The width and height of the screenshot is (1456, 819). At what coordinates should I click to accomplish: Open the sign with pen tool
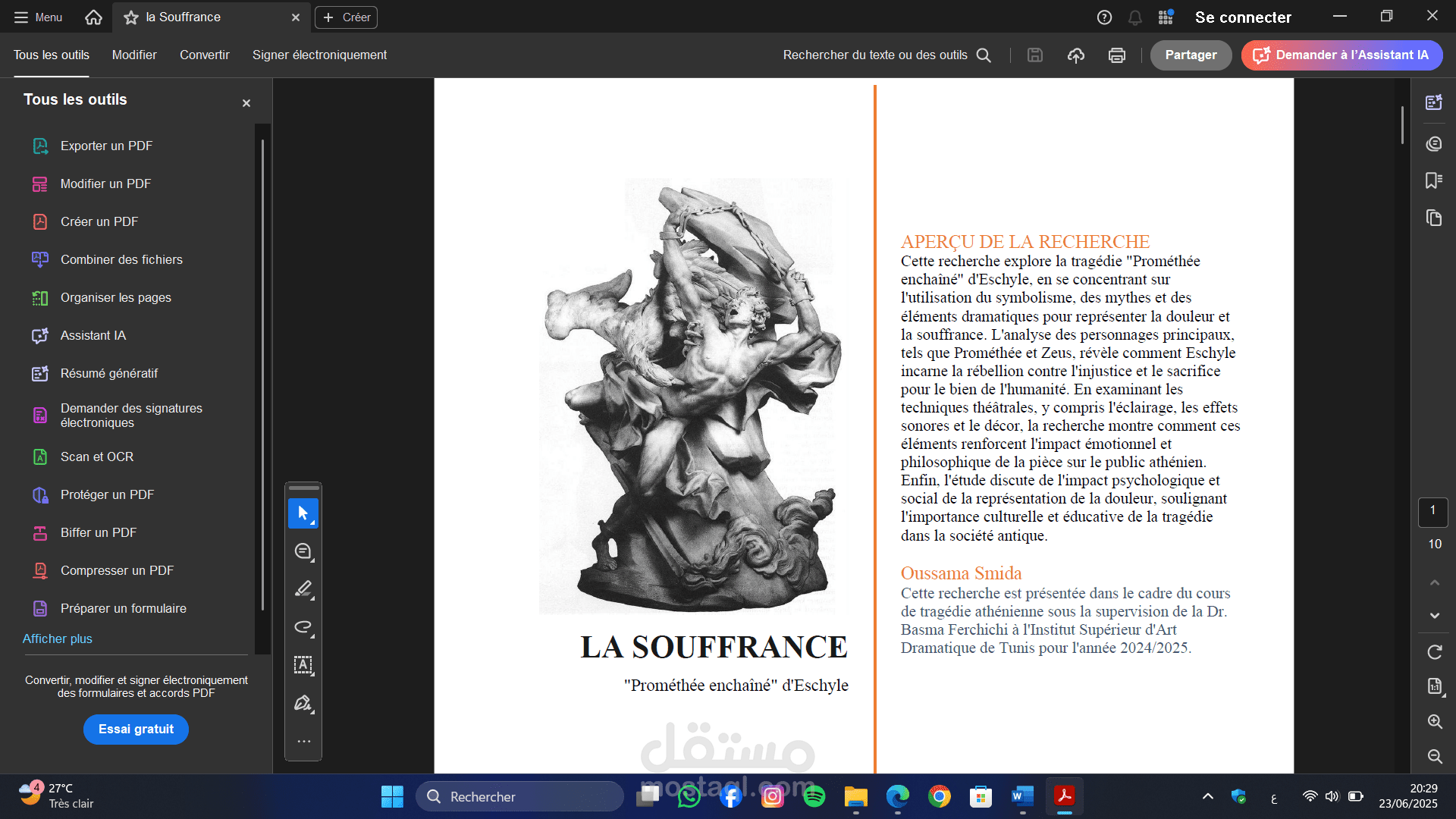tap(303, 703)
